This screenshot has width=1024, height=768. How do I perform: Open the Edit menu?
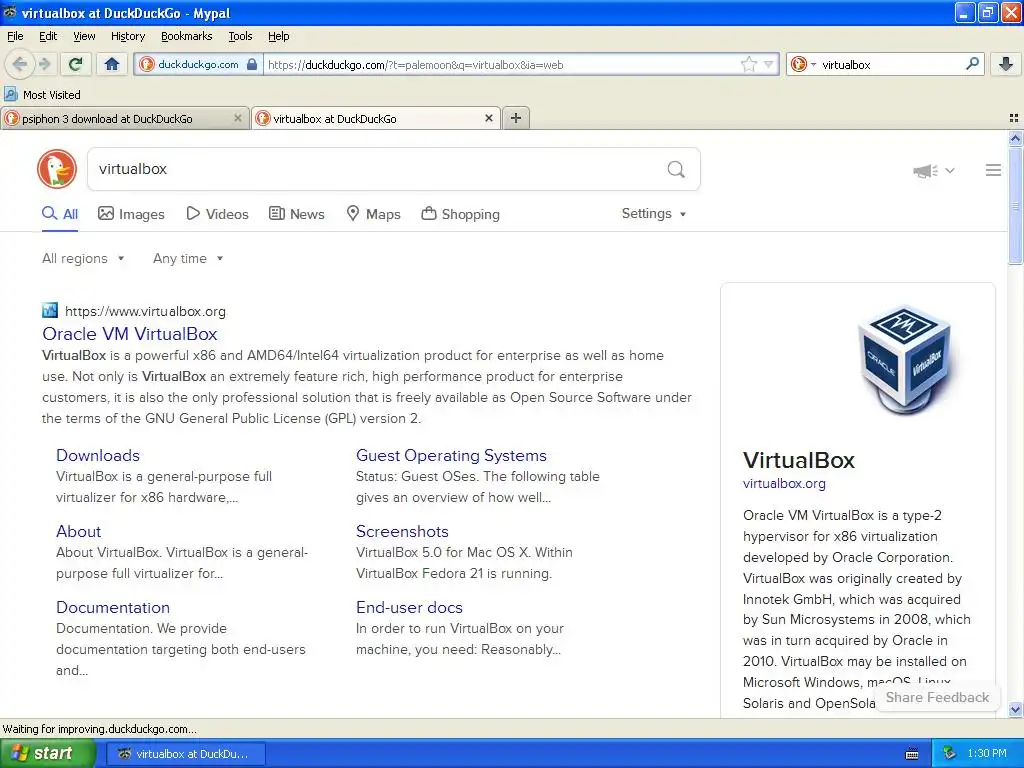48,36
